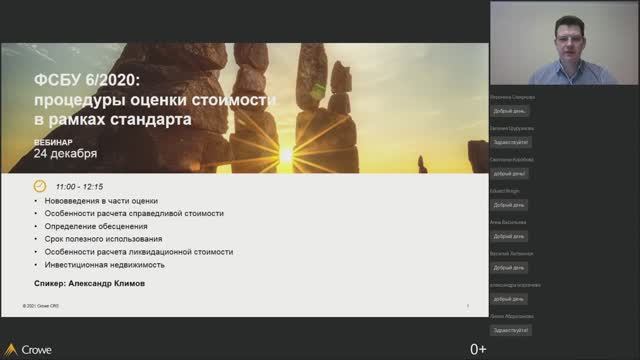Click 'Спикер: Александр Климов' line
The height and width of the screenshot is (360, 640).
89,283
